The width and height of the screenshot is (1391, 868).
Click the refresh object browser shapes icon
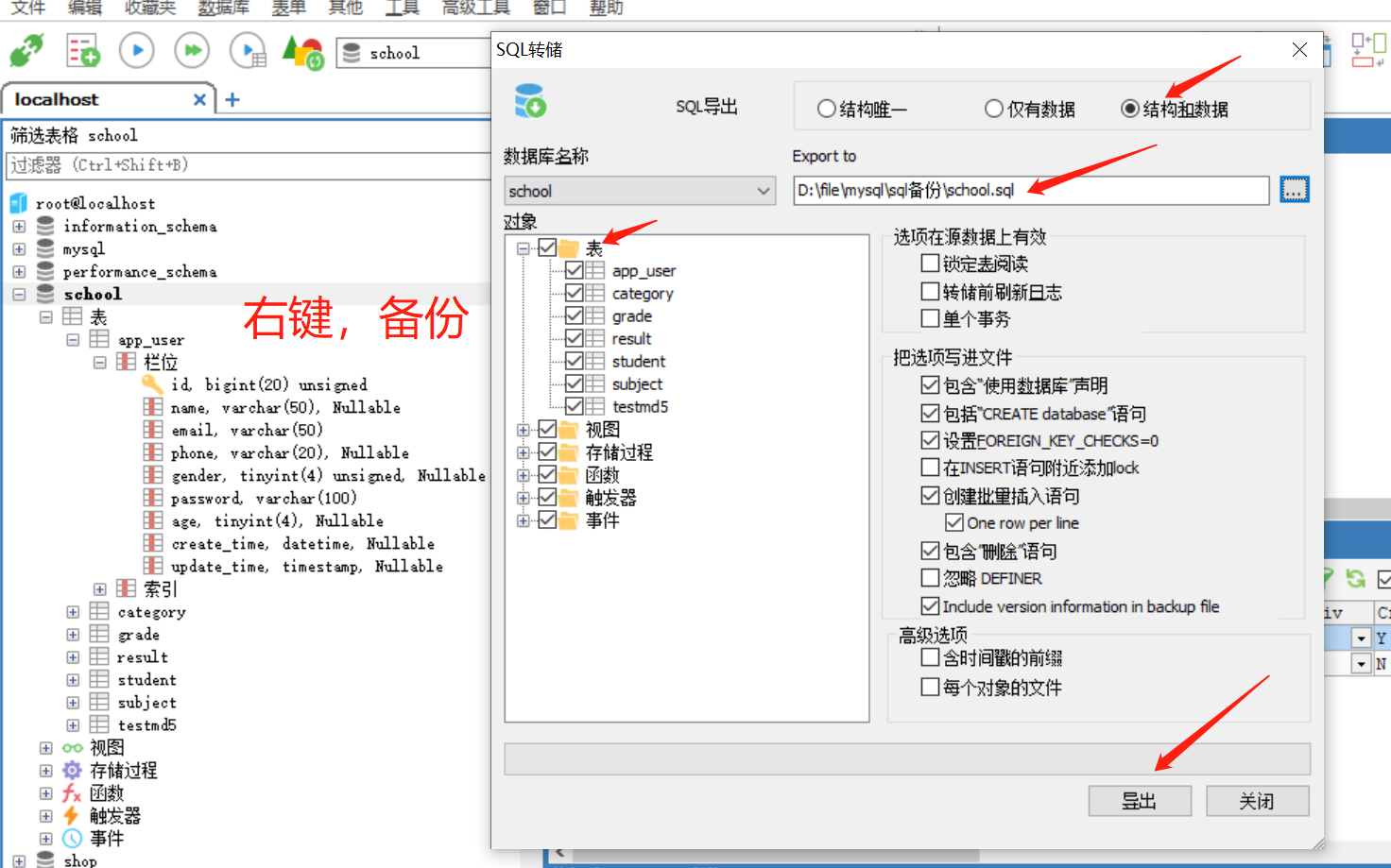point(303,52)
